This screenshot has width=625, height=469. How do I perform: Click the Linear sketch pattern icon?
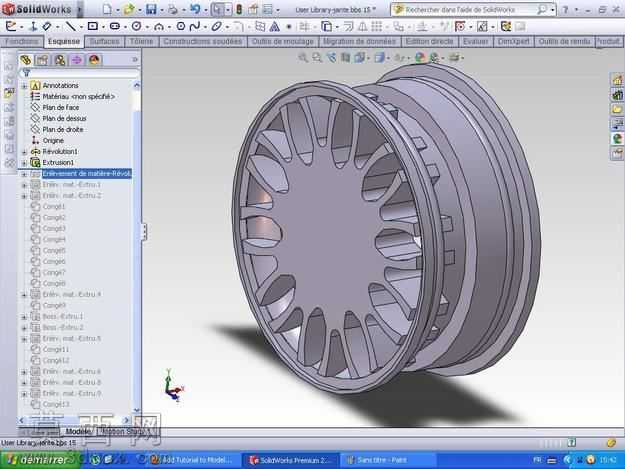click(376, 27)
